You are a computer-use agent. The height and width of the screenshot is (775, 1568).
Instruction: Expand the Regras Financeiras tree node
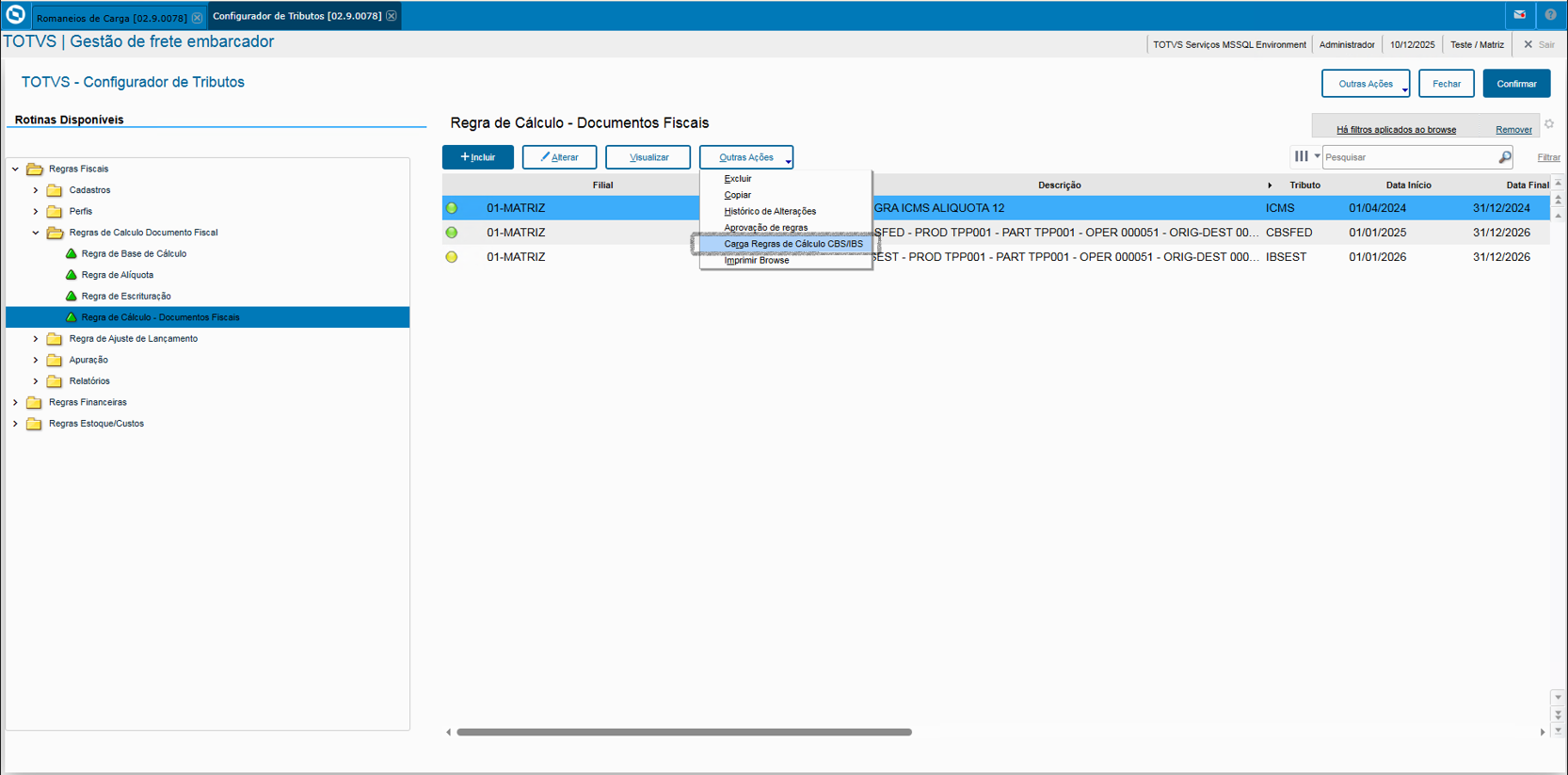click(x=15, y=402)
